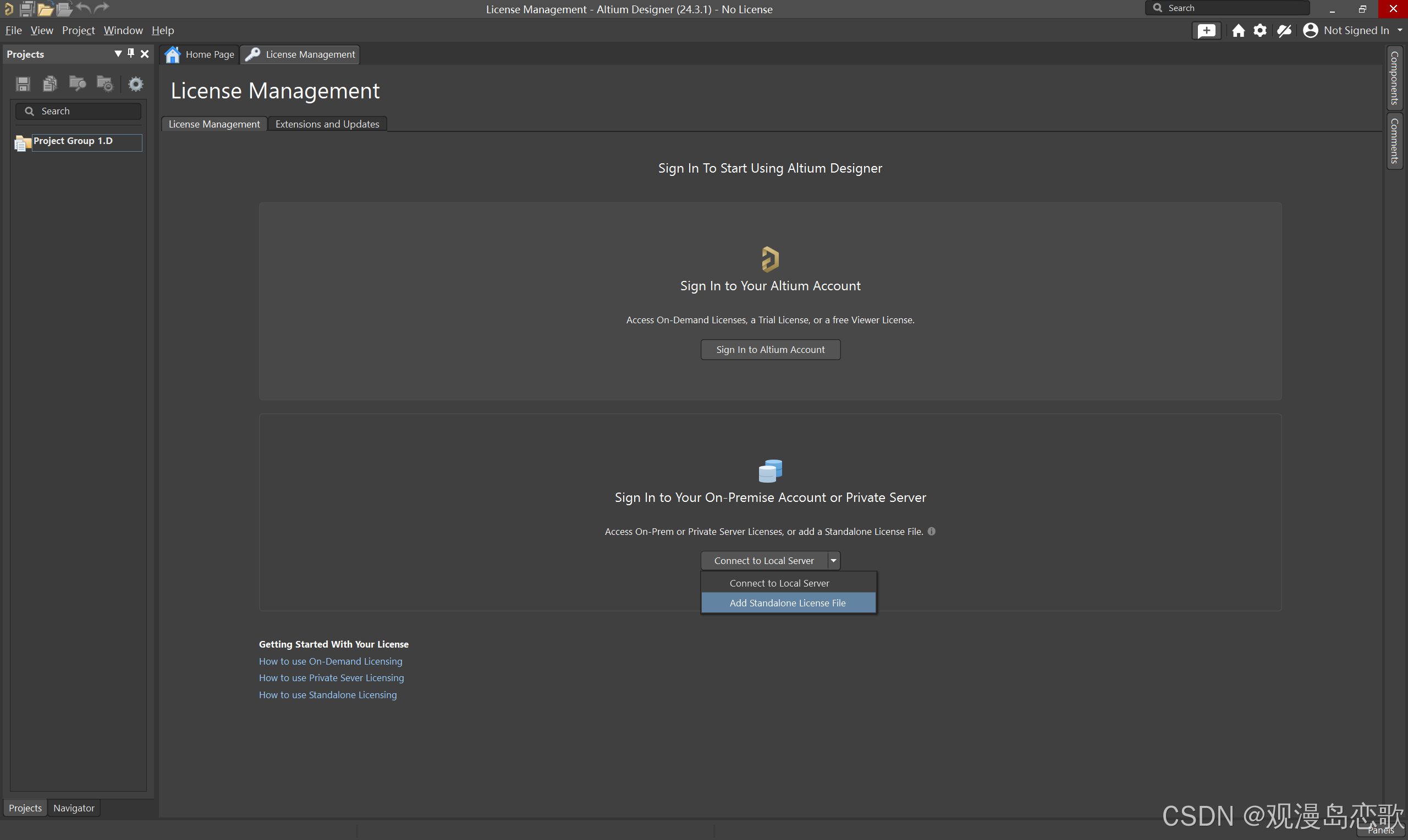Open the Projects panel triangle dropdown menu
The height and width of the screenshot is (840, 1408).
click(118, 53)
